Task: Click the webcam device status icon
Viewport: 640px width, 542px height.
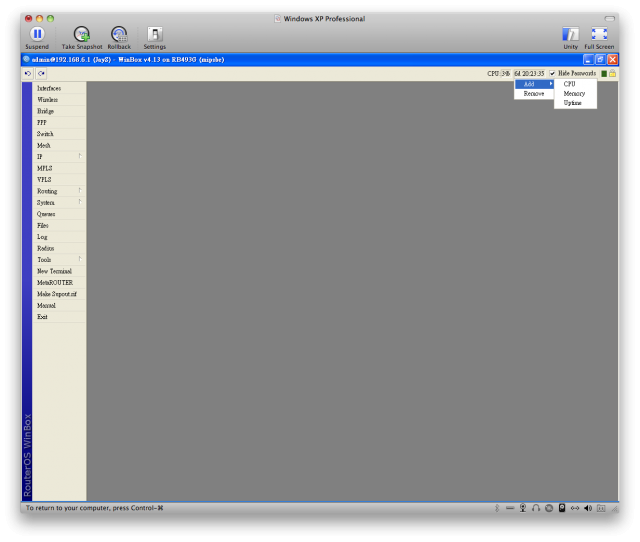Action: click(x=523, y=508)
